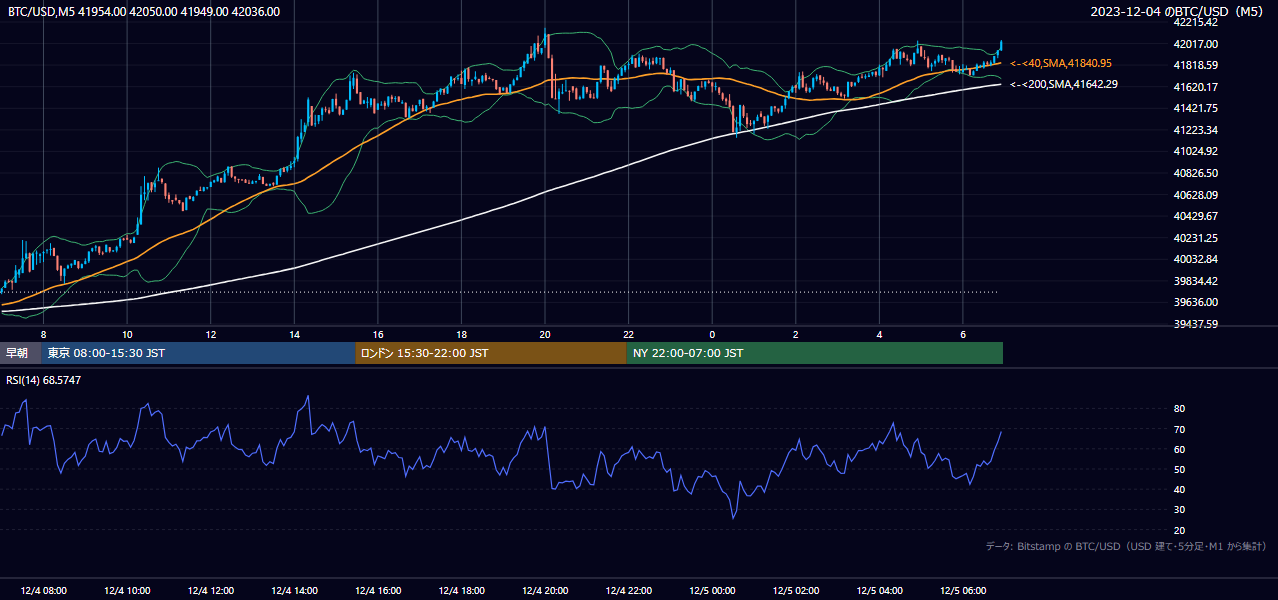Click price axis value 41223.34
Screen dimensions: 1278x600
pos(1197,130)
